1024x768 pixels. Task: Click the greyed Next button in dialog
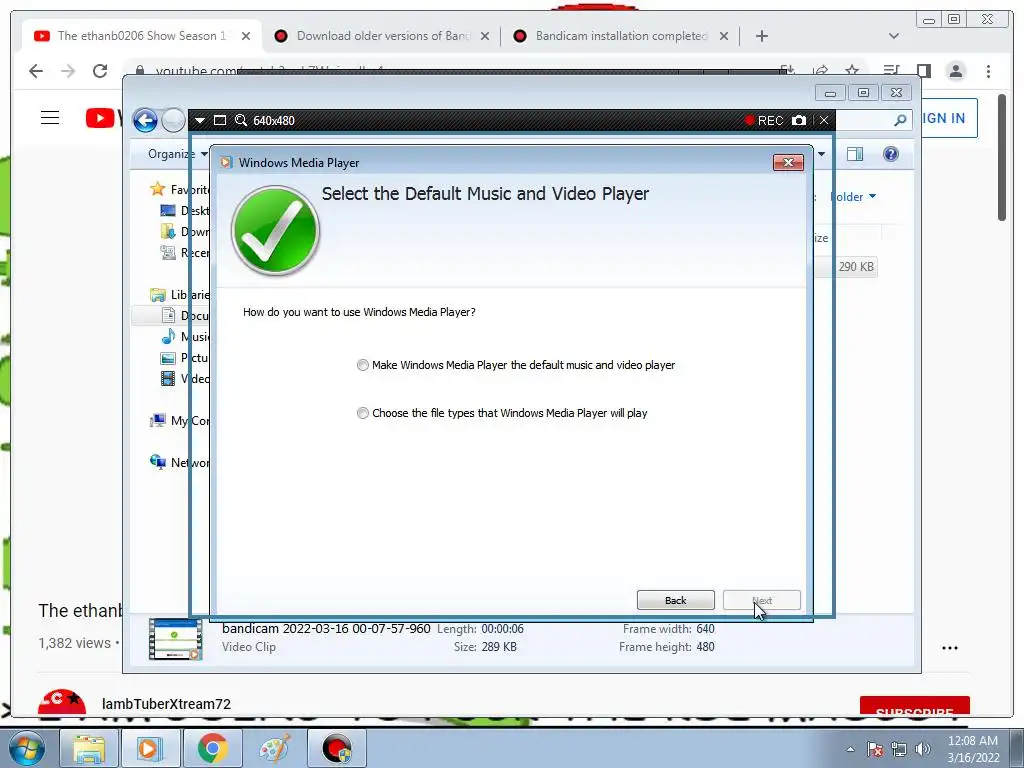[761, 600]
